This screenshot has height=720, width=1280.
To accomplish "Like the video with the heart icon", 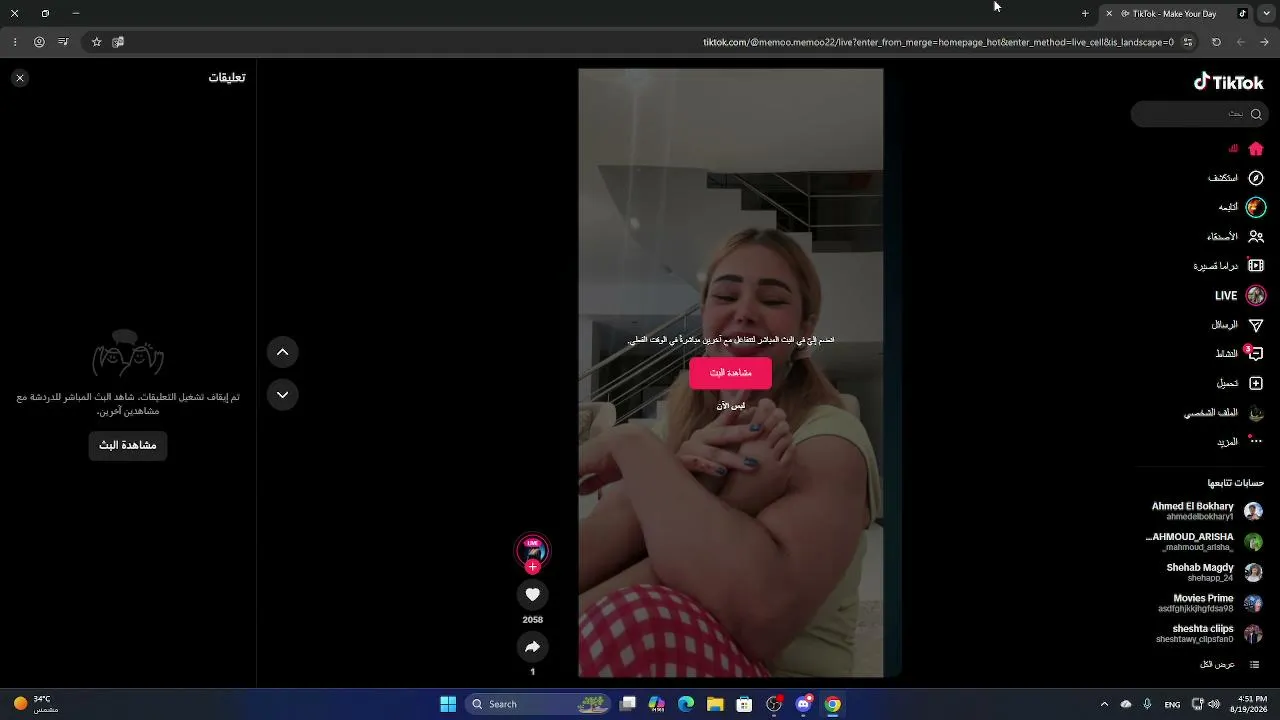I will click(x=532, y=595).
